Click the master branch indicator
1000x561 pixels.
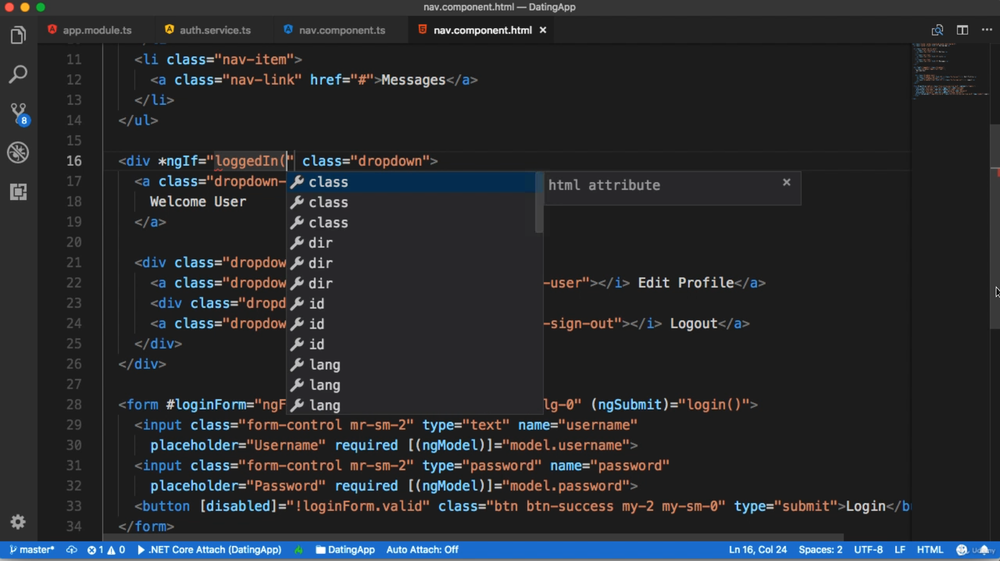tap(32, 550)
